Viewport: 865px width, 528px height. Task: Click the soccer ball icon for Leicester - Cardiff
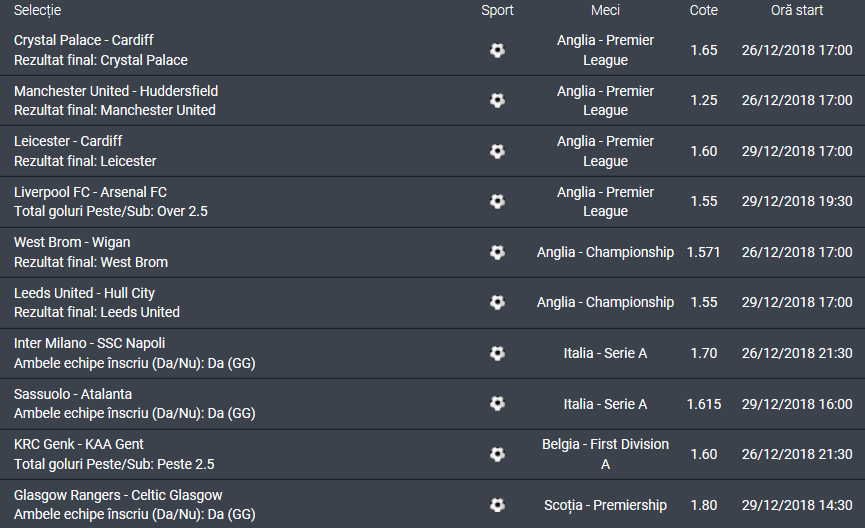(x=497, y=151)
